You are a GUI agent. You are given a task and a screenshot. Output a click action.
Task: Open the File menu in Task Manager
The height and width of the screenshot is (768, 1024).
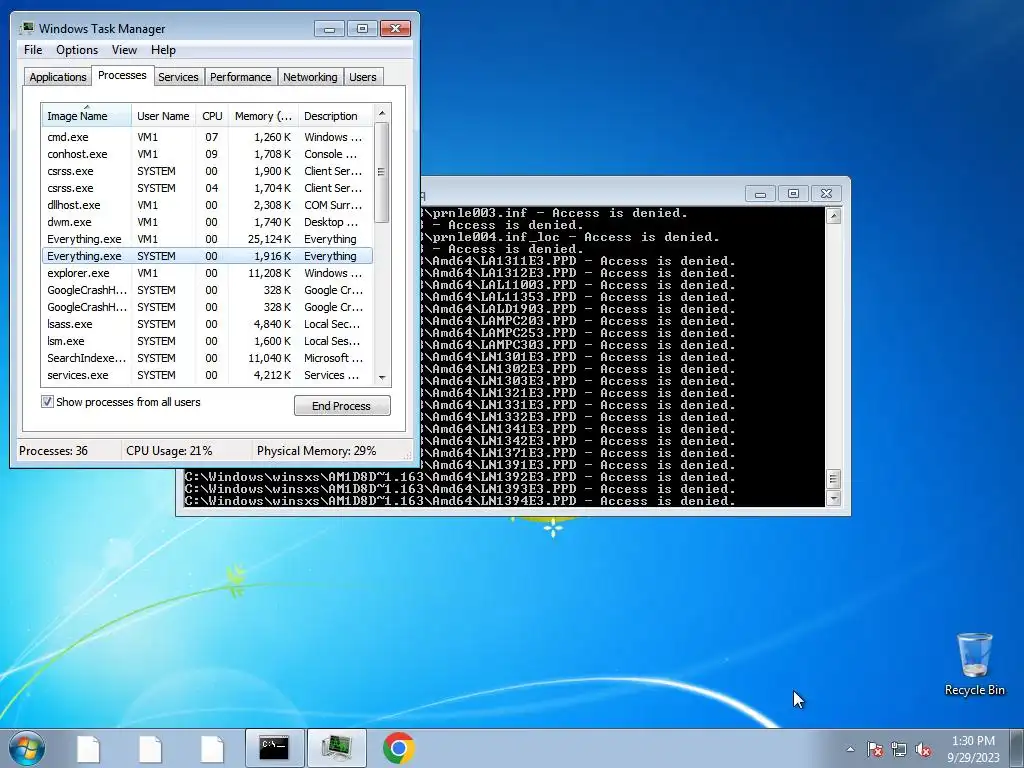(33, 50)
